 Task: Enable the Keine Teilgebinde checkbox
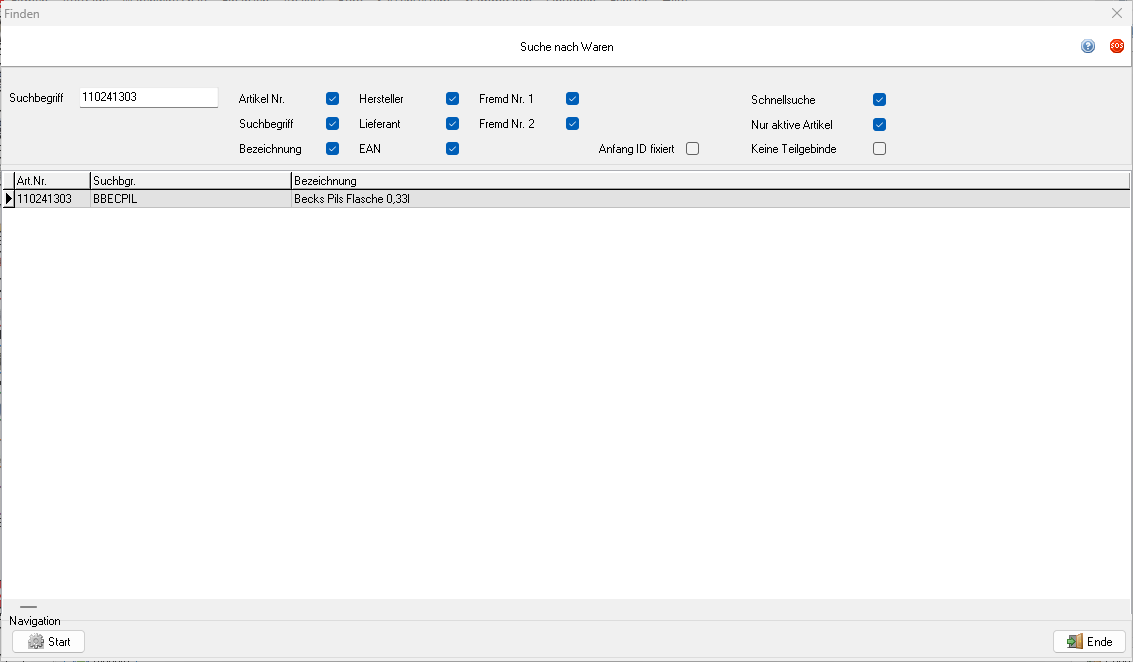click(880, 149)
